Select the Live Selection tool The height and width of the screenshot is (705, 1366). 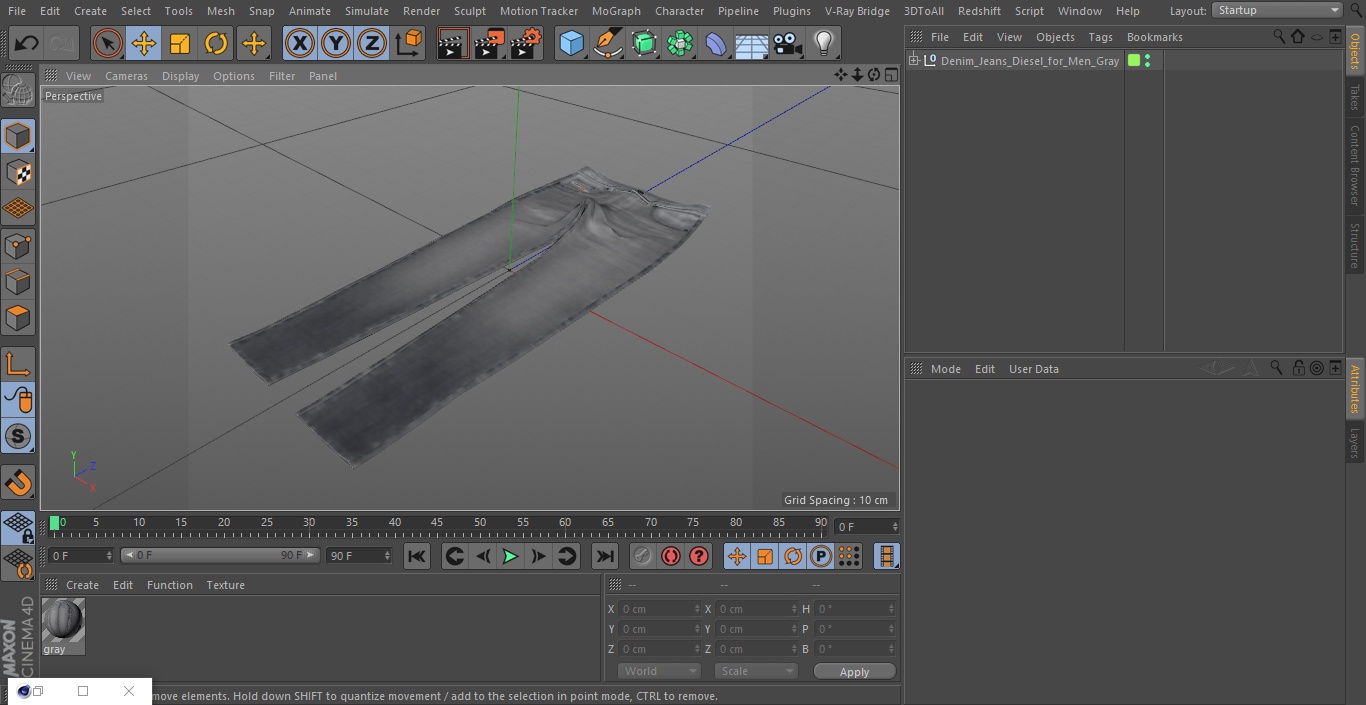click(108, 43)
